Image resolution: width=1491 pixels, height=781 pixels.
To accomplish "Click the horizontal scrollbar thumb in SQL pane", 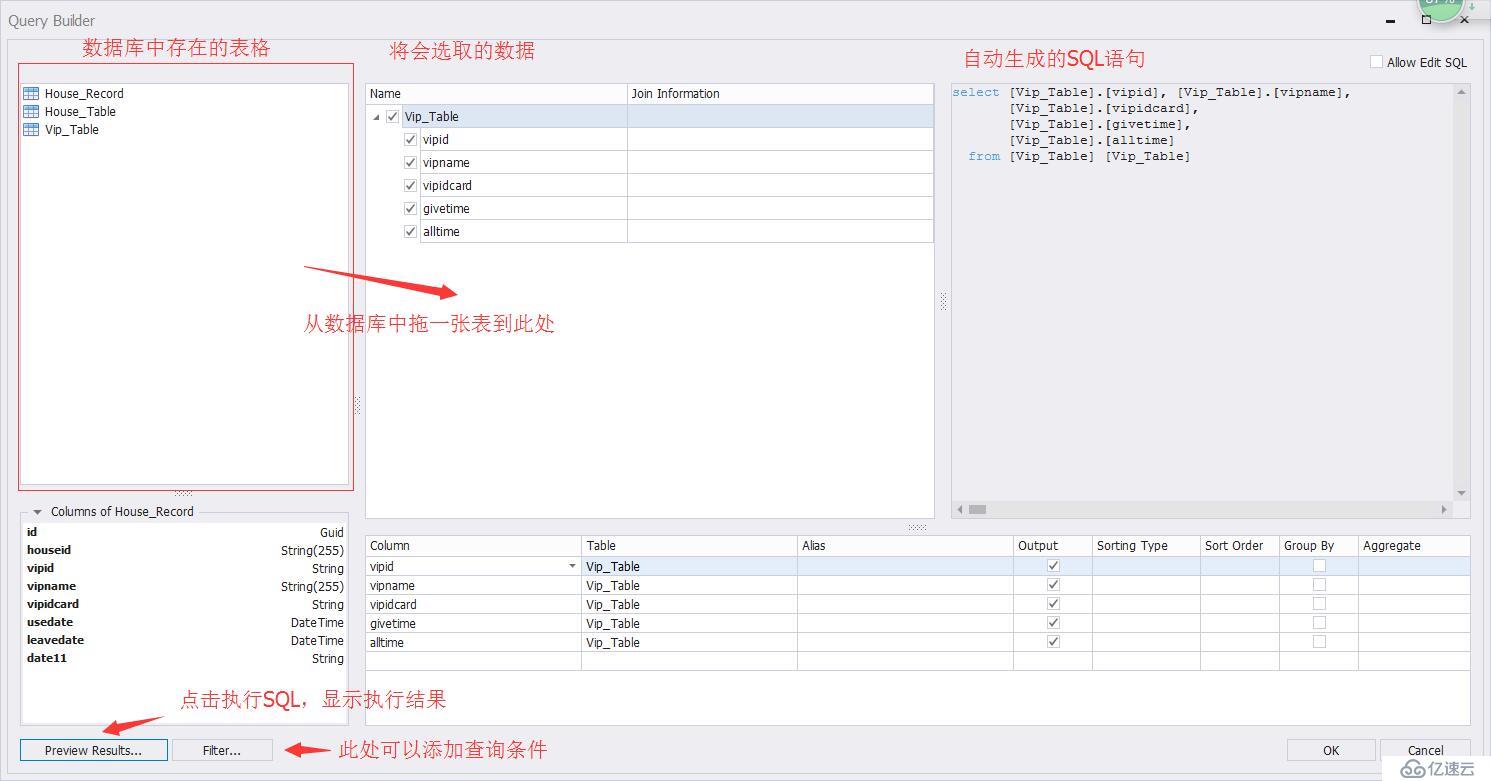I will pos(977,509).
